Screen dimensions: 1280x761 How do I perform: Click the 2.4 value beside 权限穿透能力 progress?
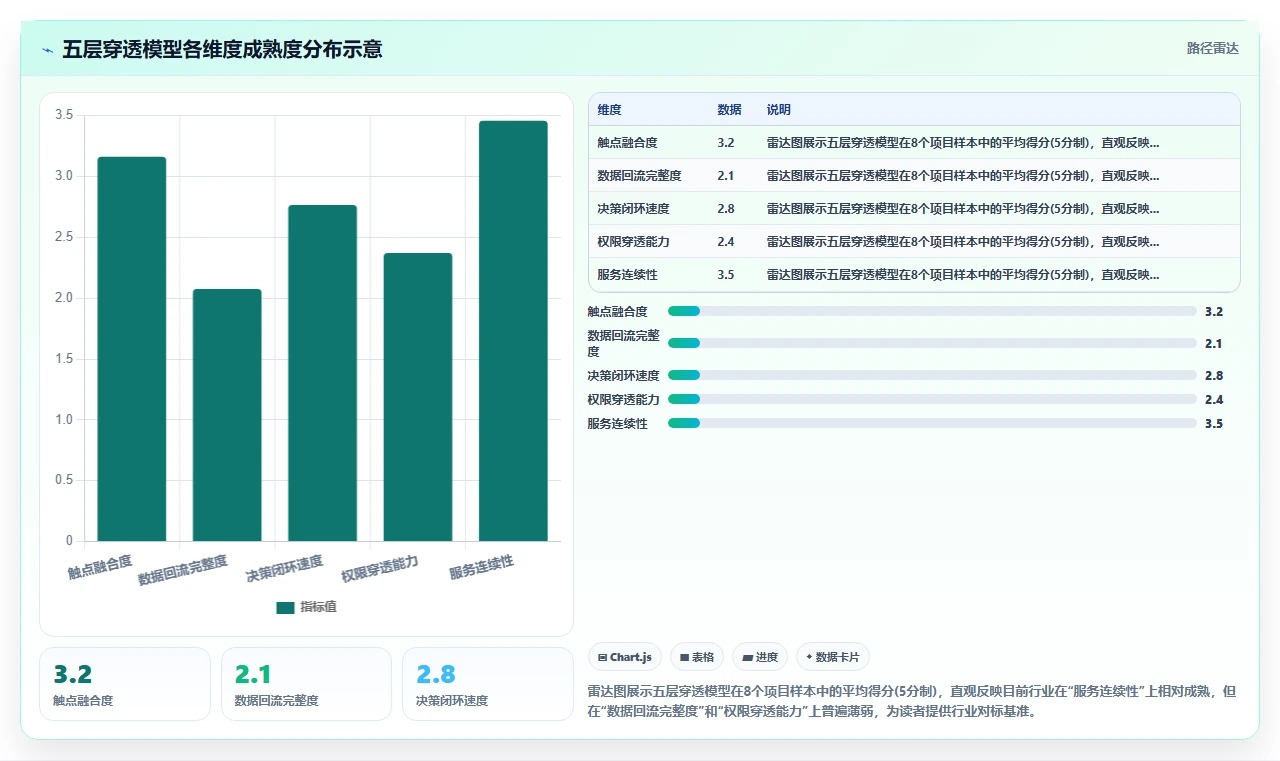(x=1214, y=399)
